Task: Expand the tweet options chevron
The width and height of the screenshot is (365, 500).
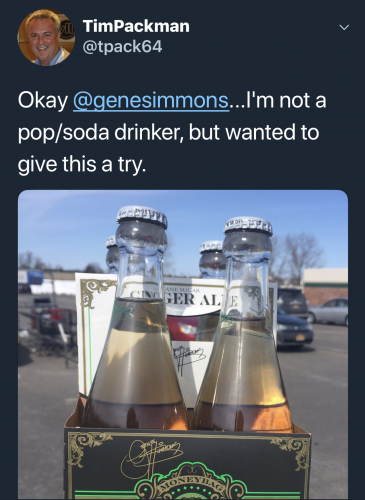Action: click(x=344, y=27)
